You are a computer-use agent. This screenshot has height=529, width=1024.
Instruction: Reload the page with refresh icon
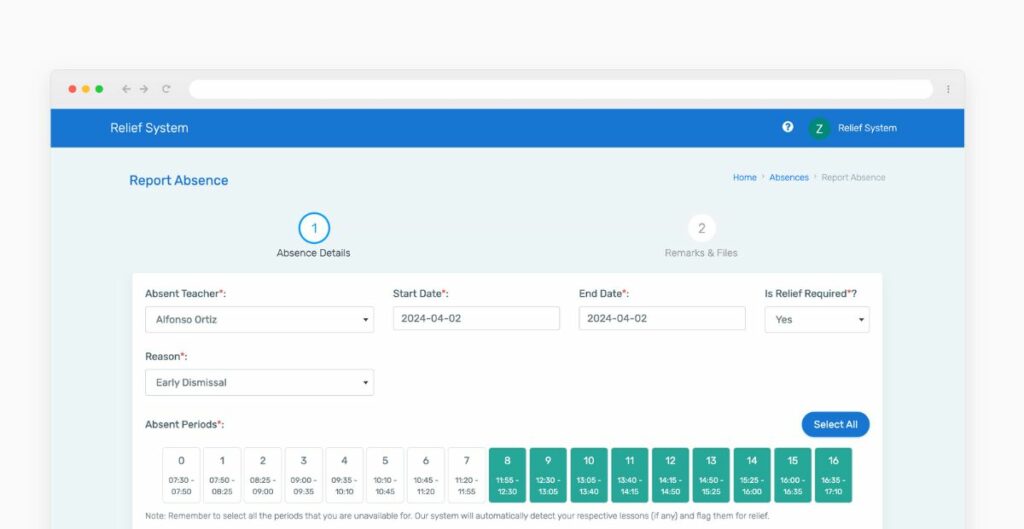166,89
